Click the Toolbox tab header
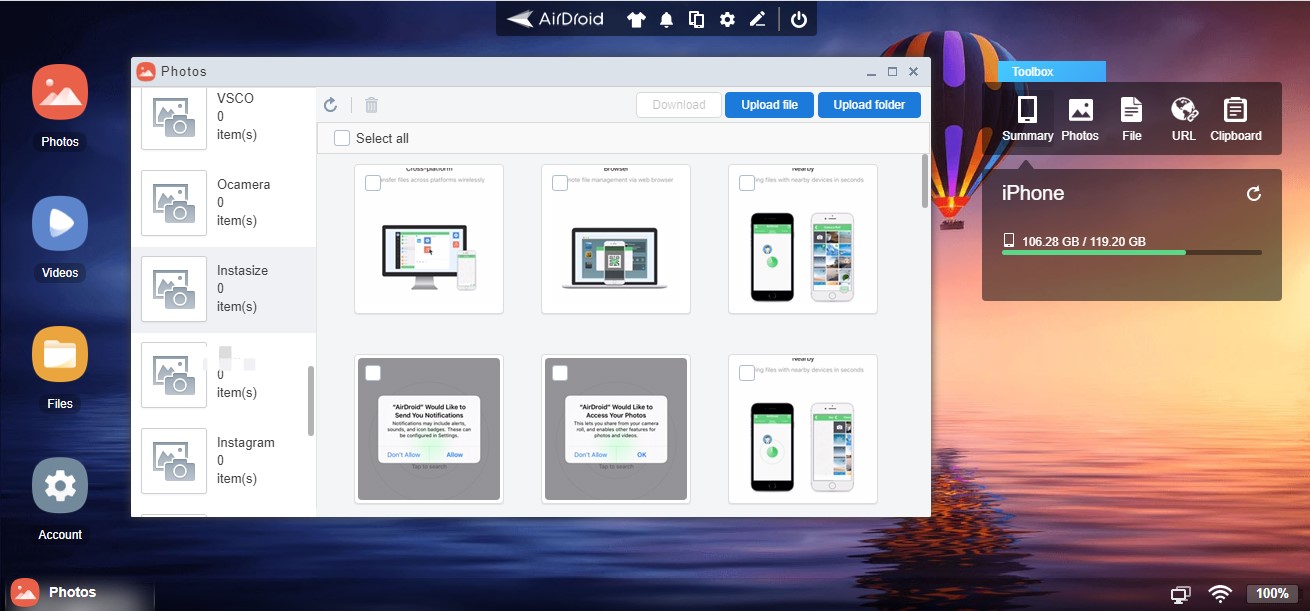The width and height of the screenshot is (1310, 611). pos(1052,72)
